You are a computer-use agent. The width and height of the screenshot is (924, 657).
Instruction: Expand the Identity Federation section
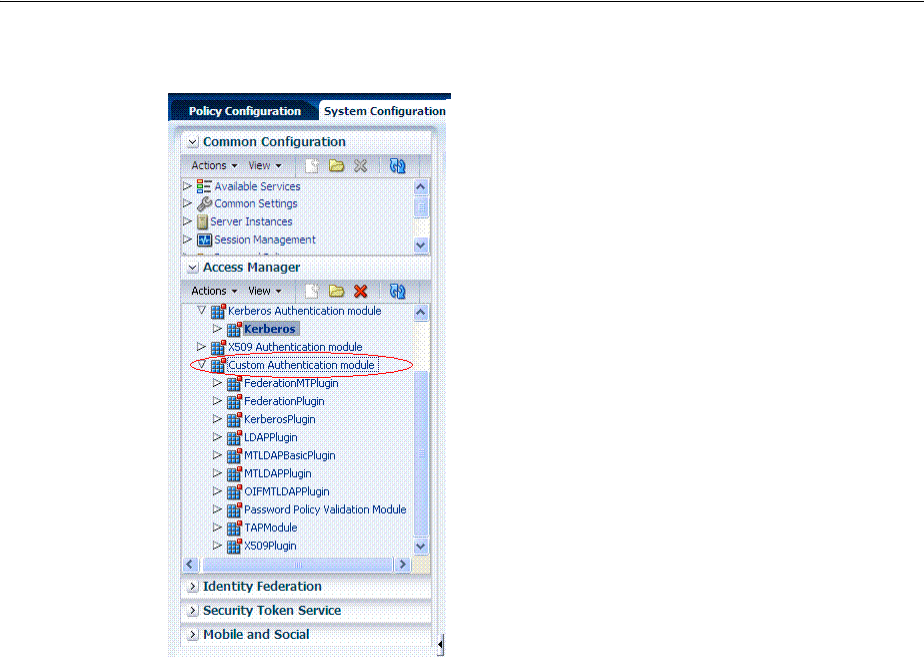coord(192,587)
